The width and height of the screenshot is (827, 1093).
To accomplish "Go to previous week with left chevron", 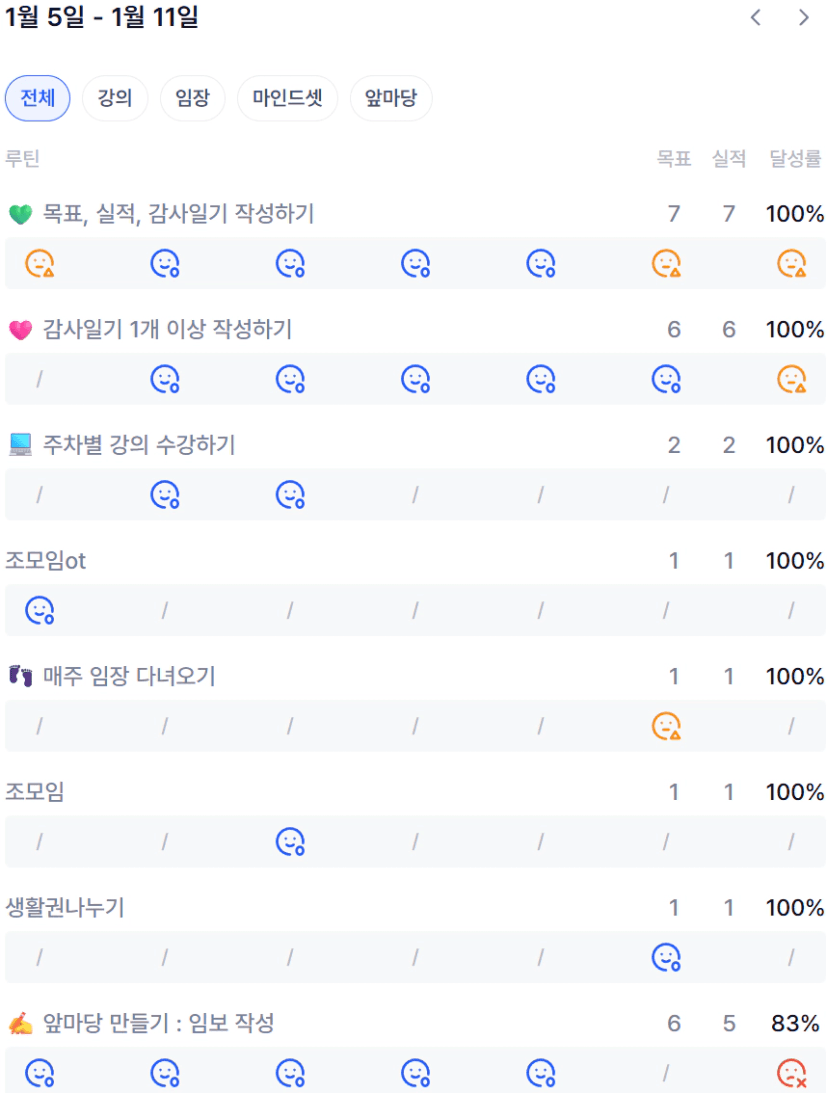I will click(756, 18).
